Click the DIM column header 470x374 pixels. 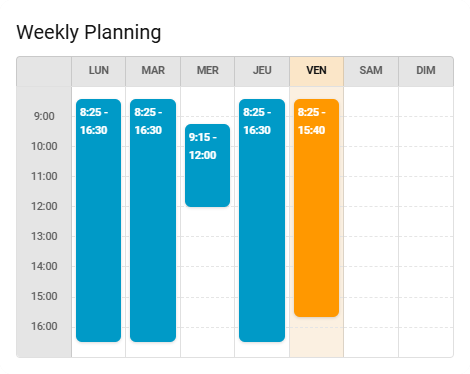426,71
